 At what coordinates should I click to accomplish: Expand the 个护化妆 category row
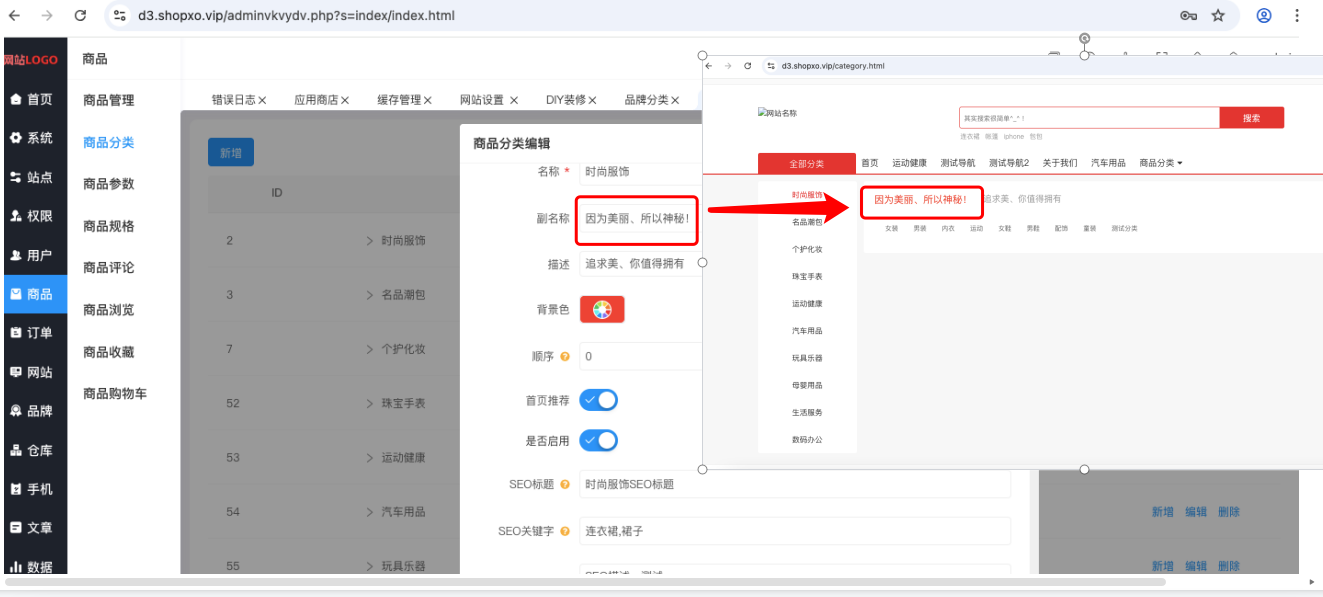coord(369,349)
